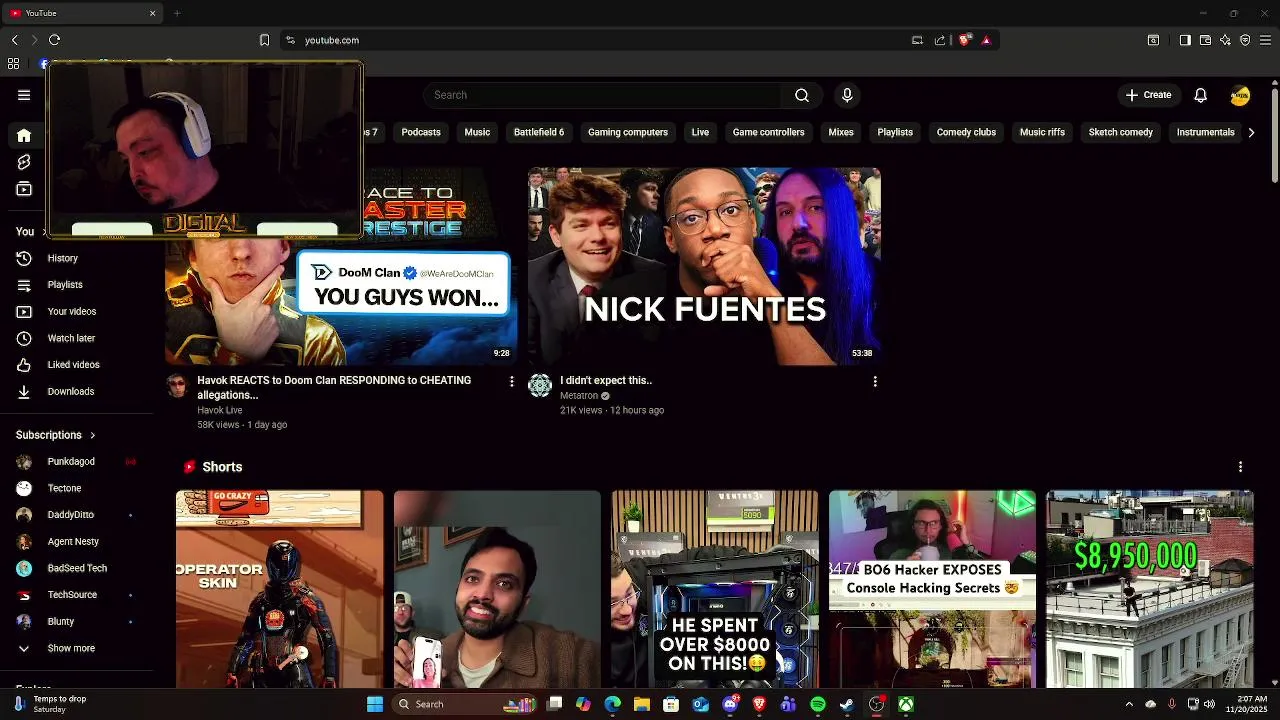Open the Subscriptions icon in the mini sidebar
1280x720 pixels.
pos(24,189)
